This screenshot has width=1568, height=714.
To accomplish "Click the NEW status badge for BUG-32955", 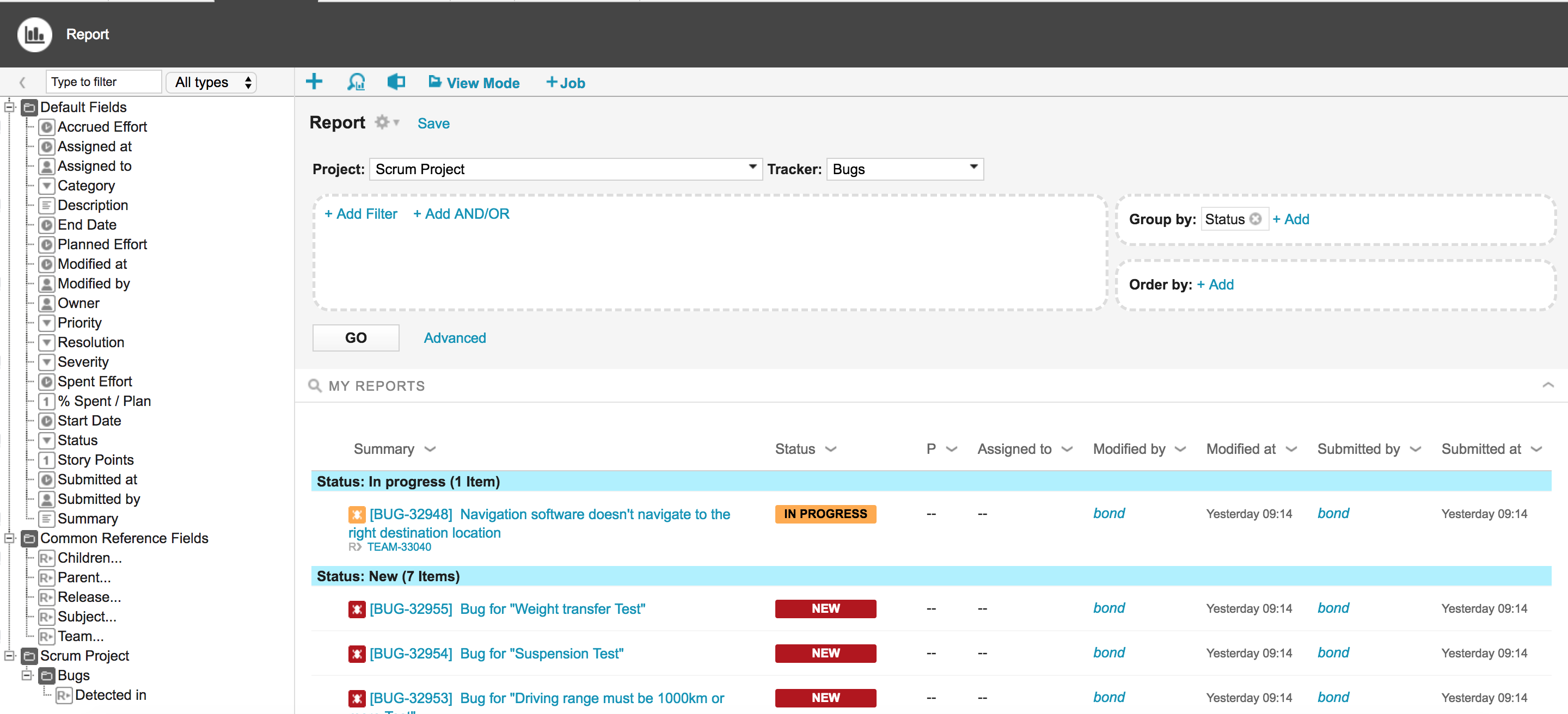I will (x=825, y=610).
